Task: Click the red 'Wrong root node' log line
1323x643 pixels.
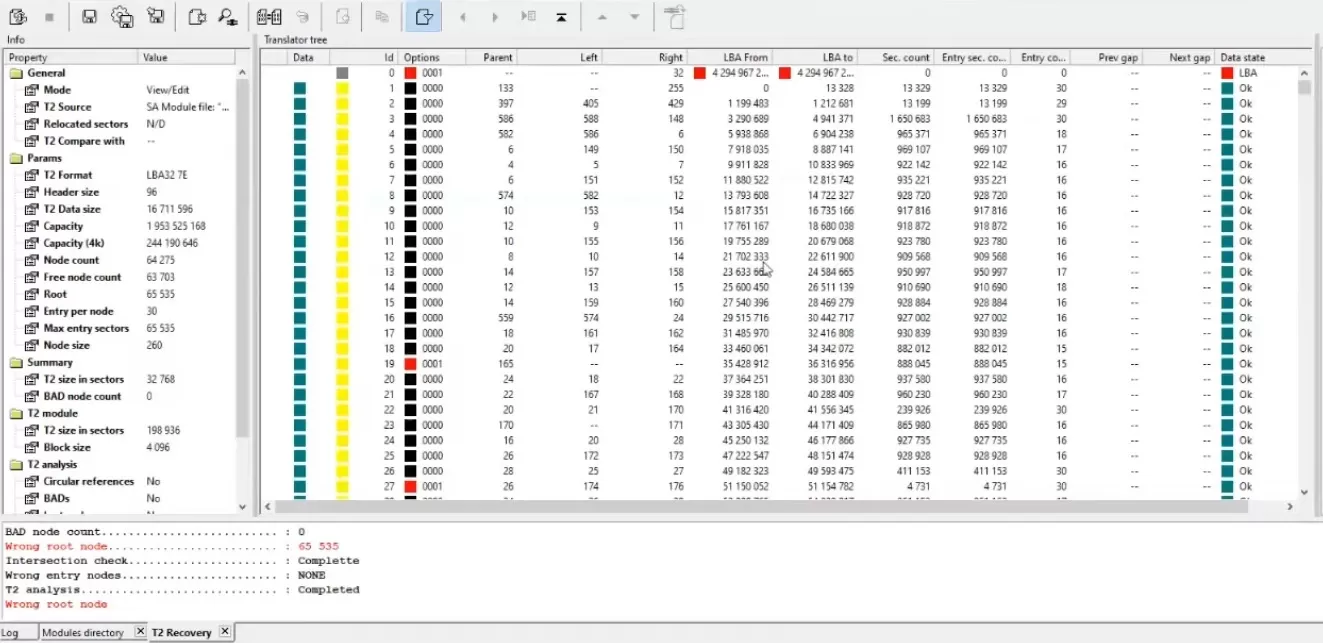Action: point(56,604)
